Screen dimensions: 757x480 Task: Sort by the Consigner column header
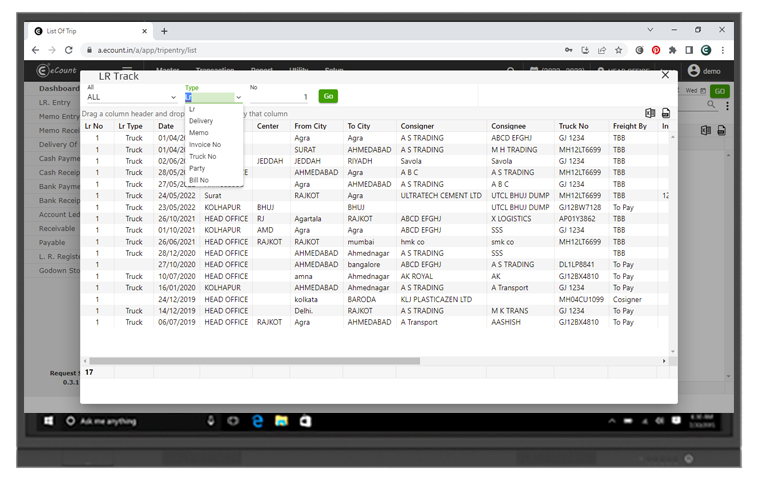(x=417, y=126)
